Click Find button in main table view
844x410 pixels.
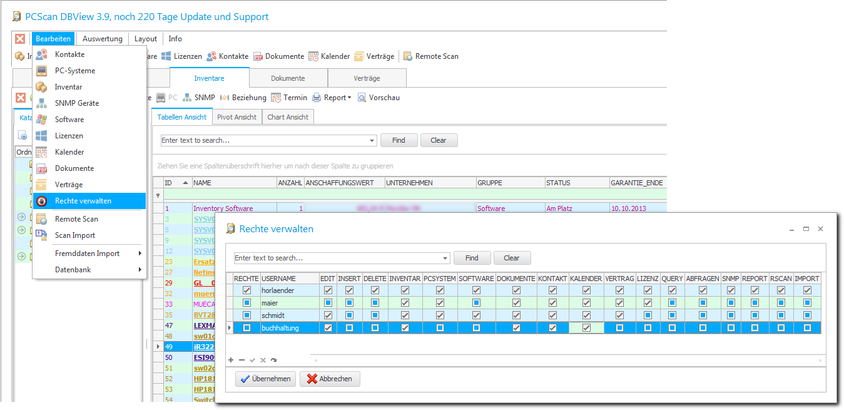pos(399,140)
